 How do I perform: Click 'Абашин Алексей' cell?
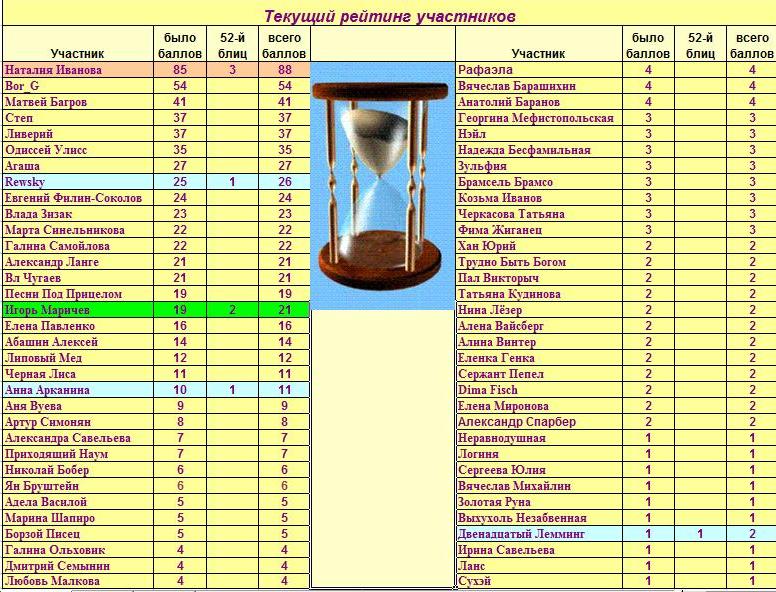pos(78,342)
